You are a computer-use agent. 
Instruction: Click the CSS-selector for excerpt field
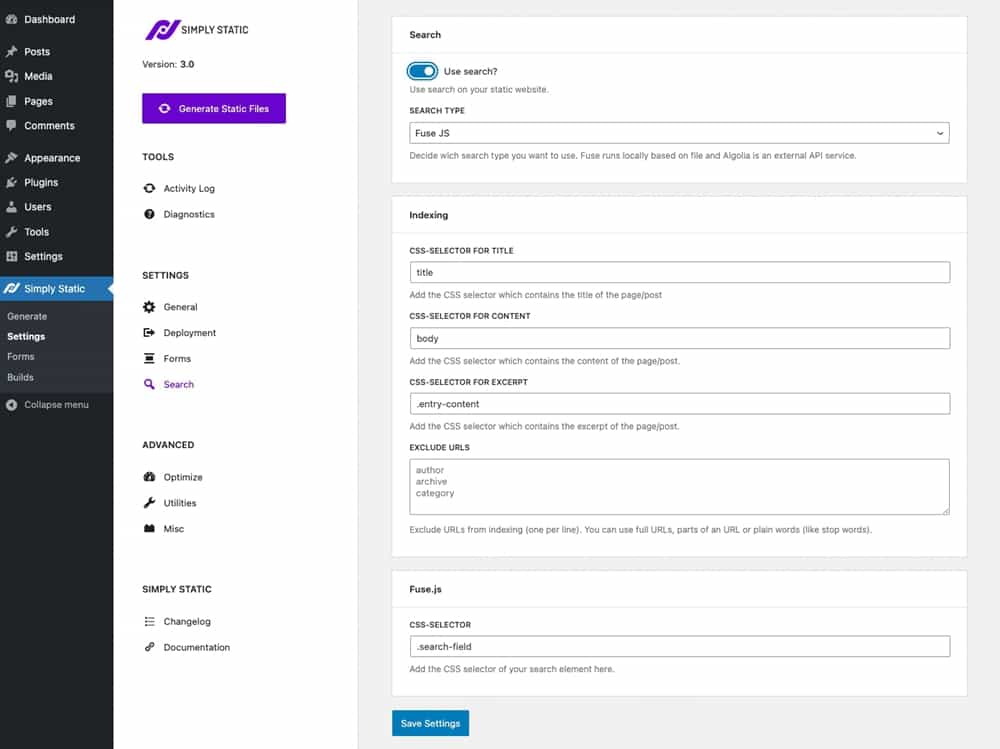[680, 404]
